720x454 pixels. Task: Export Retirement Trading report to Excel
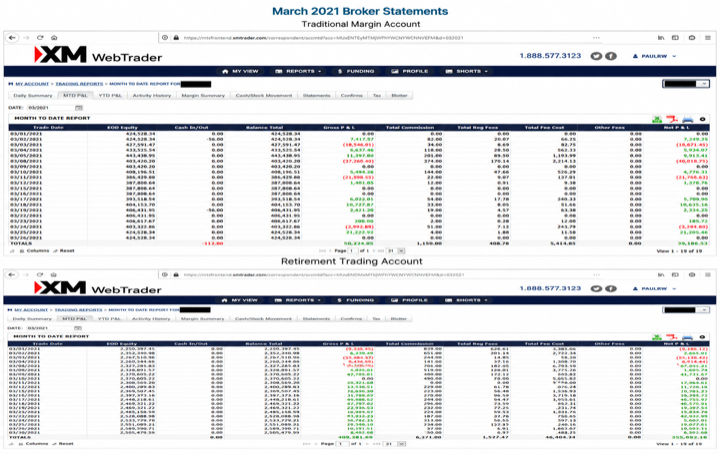[x=657, y=337]
